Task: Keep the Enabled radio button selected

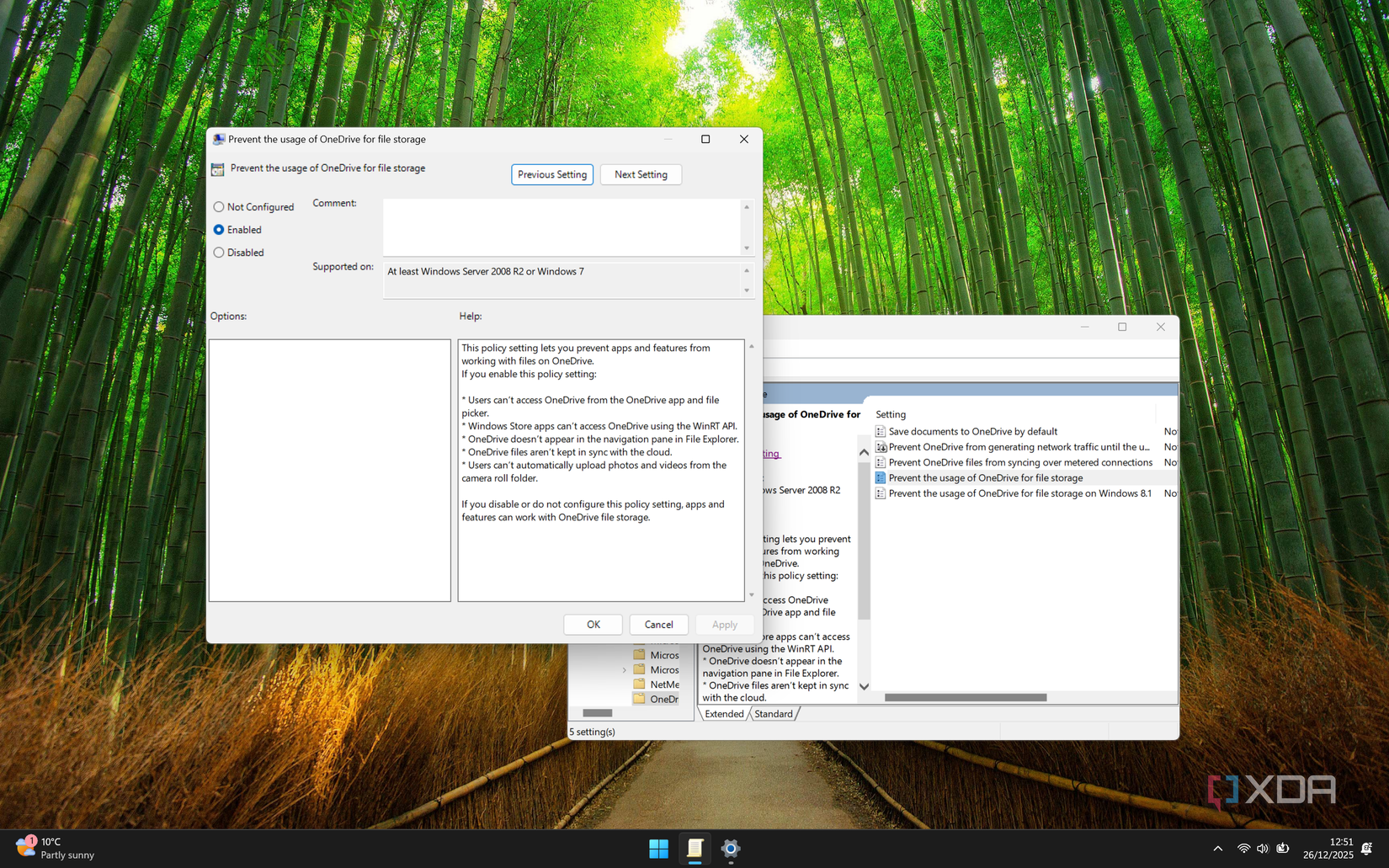Action: (220, 229)
